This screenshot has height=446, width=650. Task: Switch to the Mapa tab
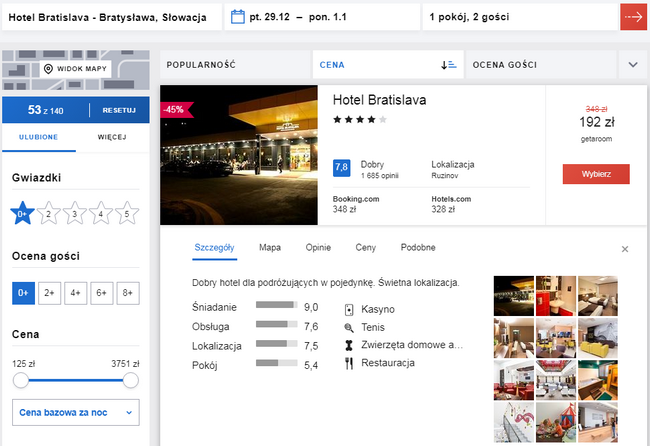[270, 247]
